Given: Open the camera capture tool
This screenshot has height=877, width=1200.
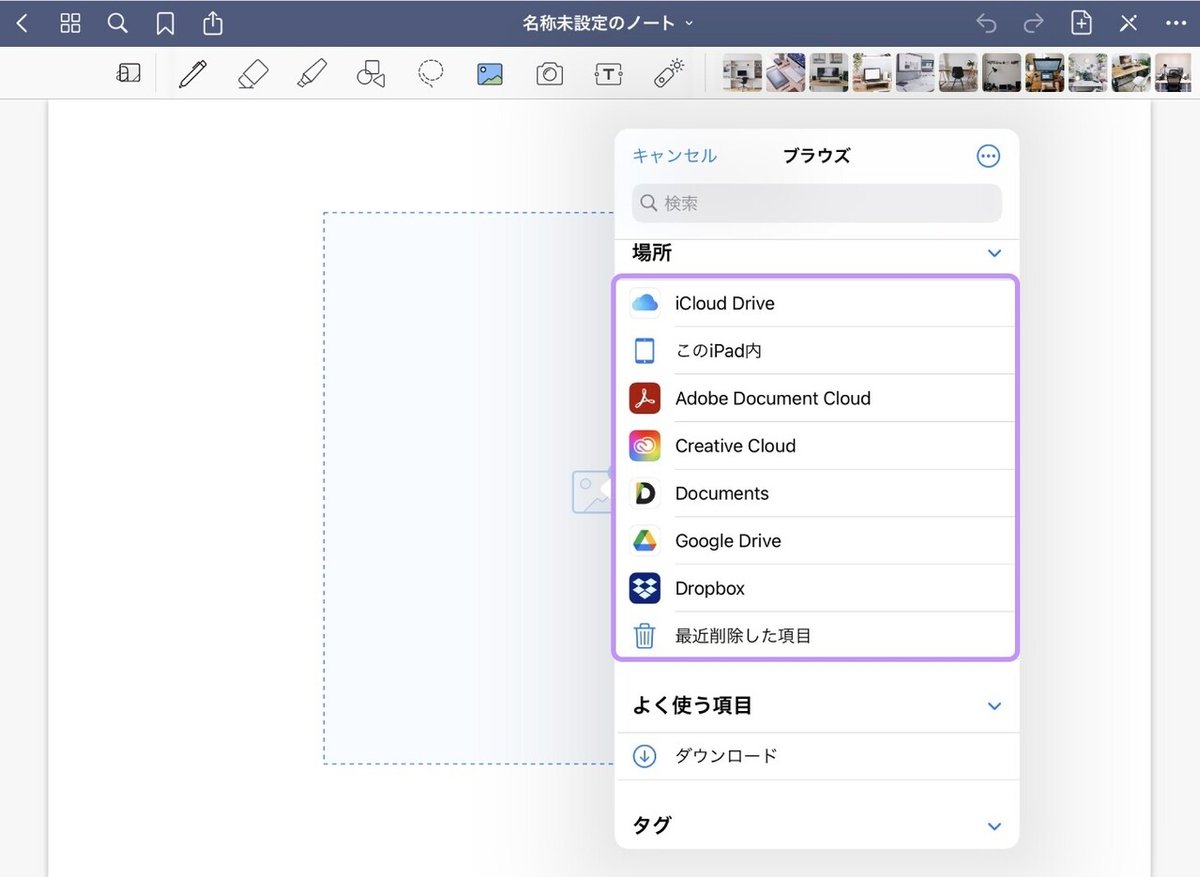Looking at the screenshot, I should [548, 72].
